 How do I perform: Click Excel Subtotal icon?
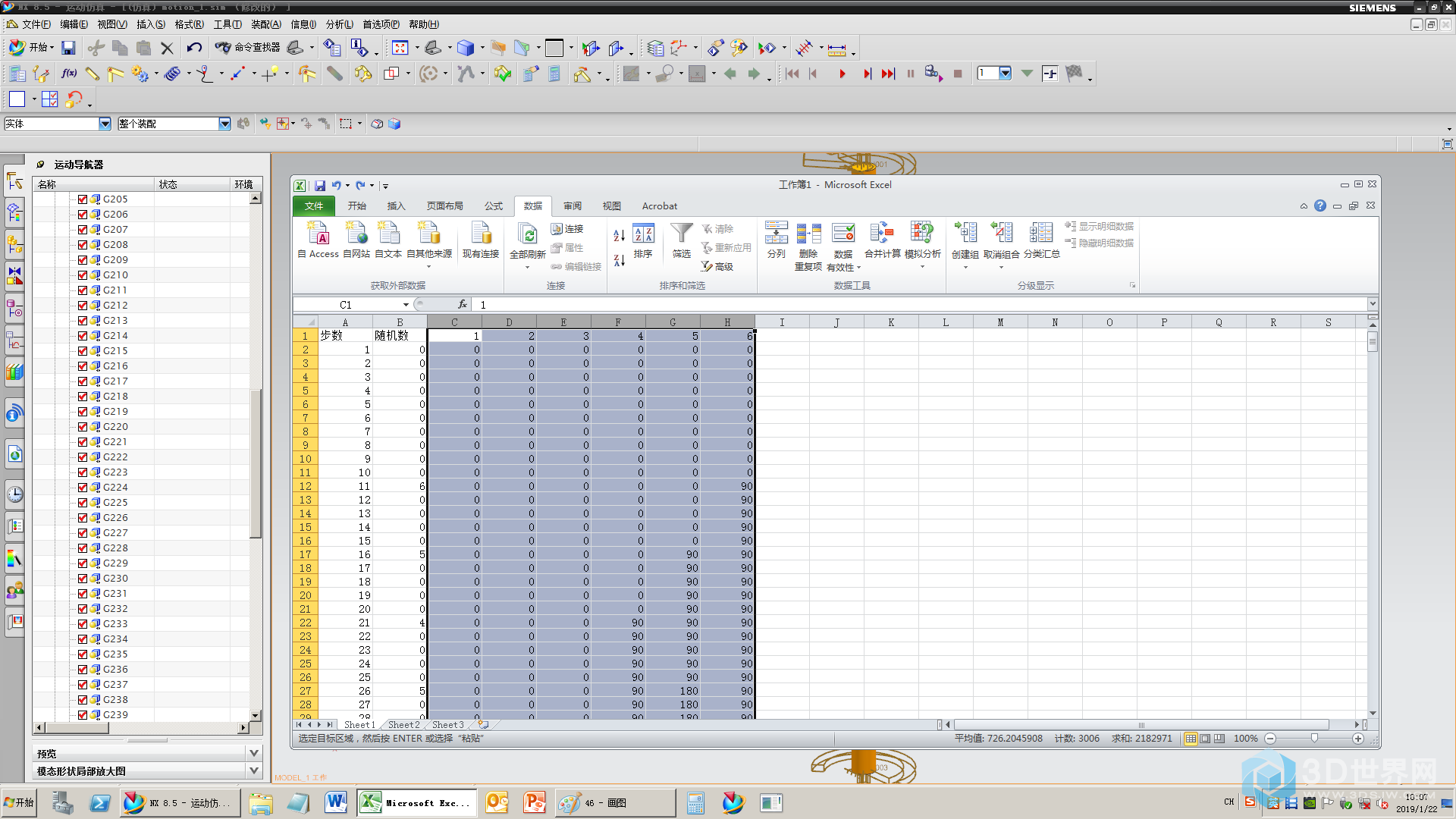[1041, 240]
